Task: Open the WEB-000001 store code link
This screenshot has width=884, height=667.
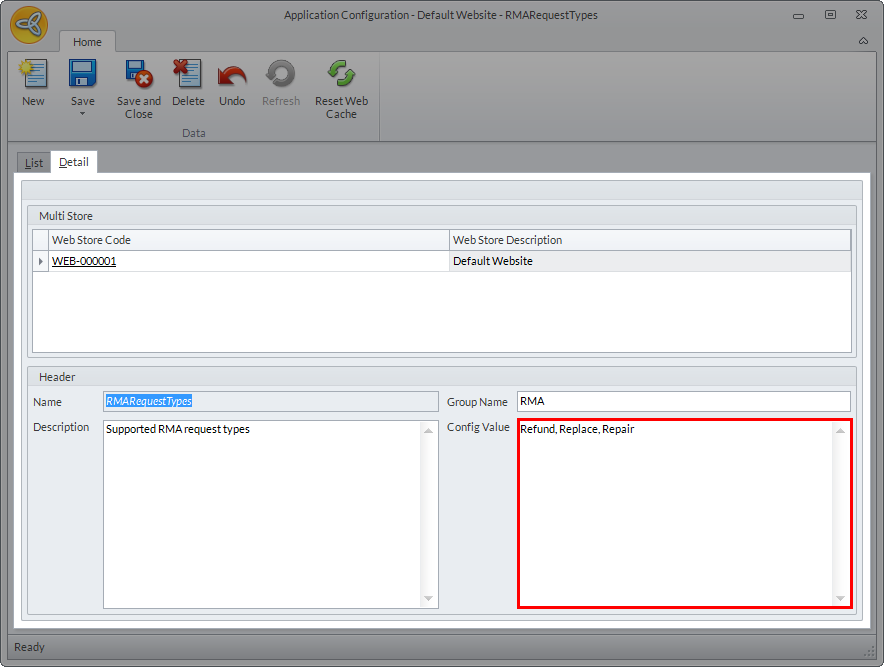Action: coord(84,261)
